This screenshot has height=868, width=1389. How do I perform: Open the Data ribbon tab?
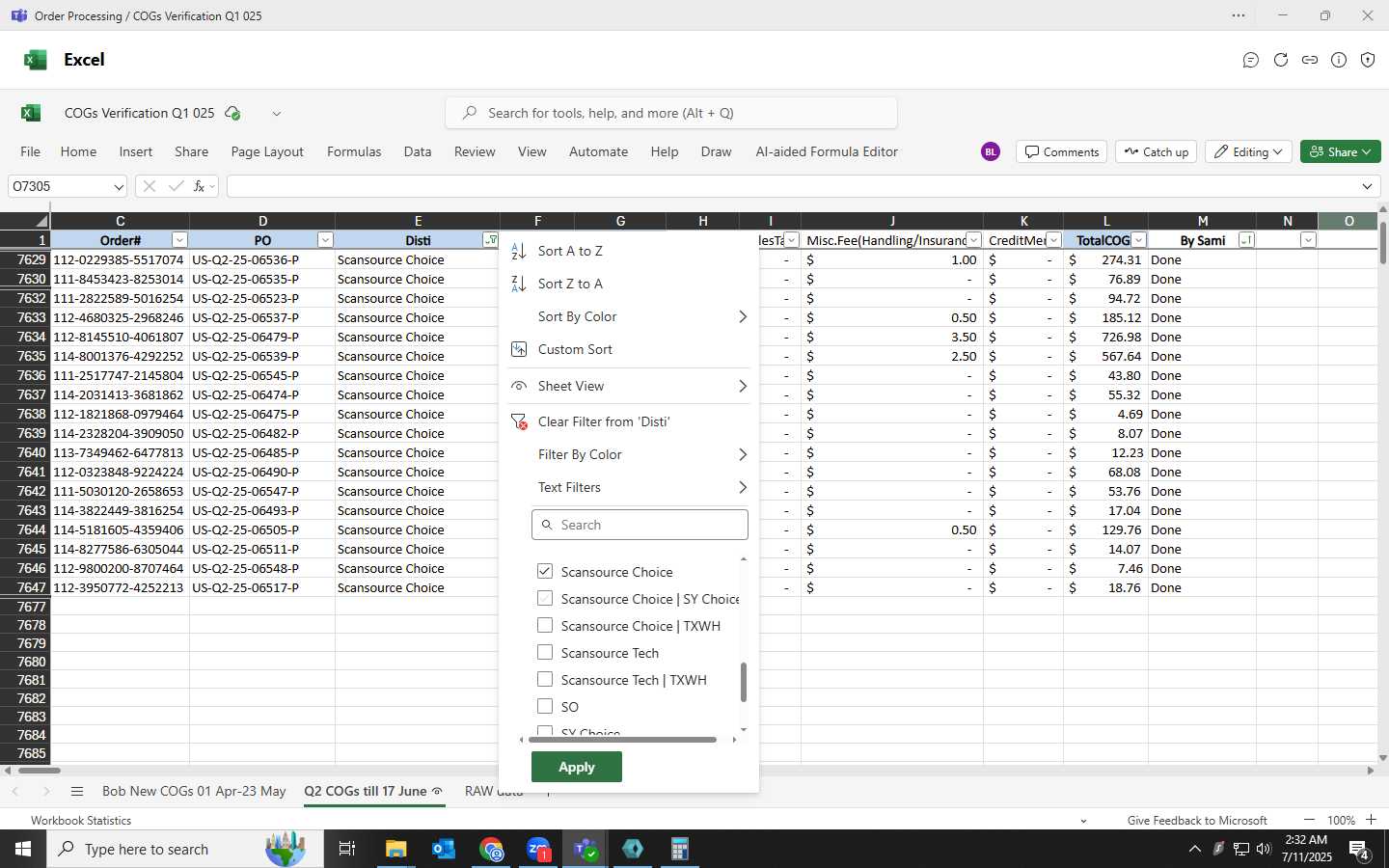point(418,151)
